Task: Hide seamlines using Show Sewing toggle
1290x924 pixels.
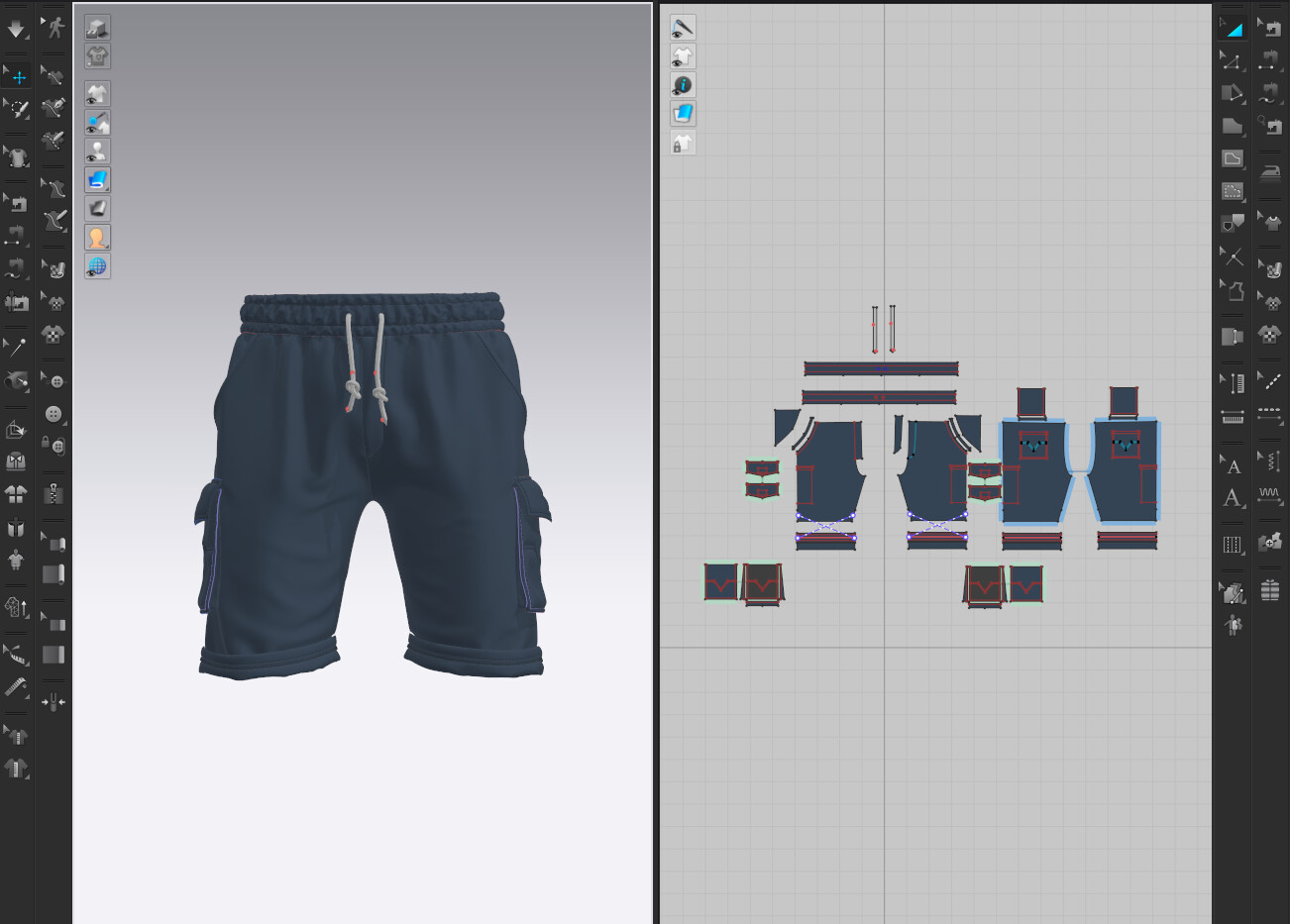Action: pyautogui.click(x=683, y=28)
